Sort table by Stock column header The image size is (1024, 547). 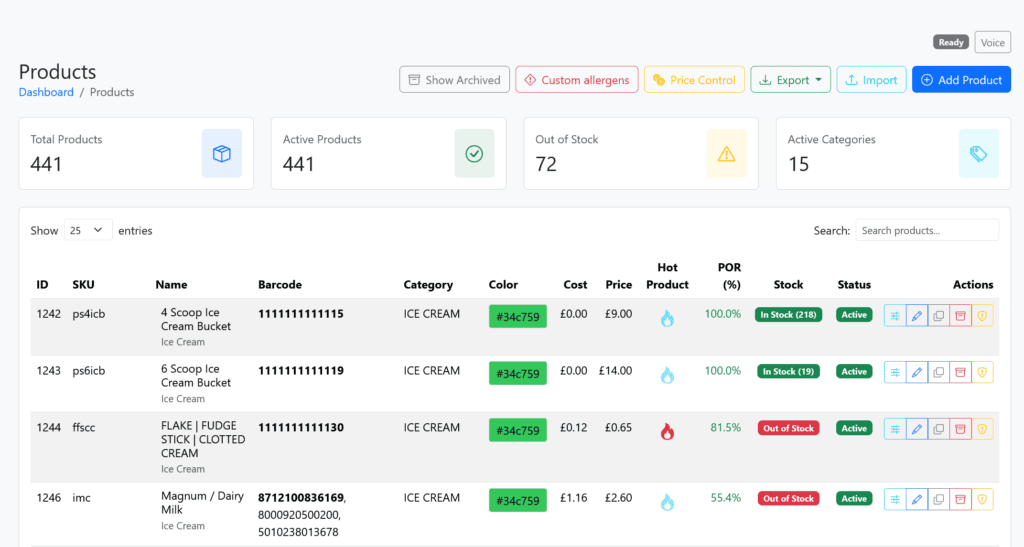coord(788,285)
